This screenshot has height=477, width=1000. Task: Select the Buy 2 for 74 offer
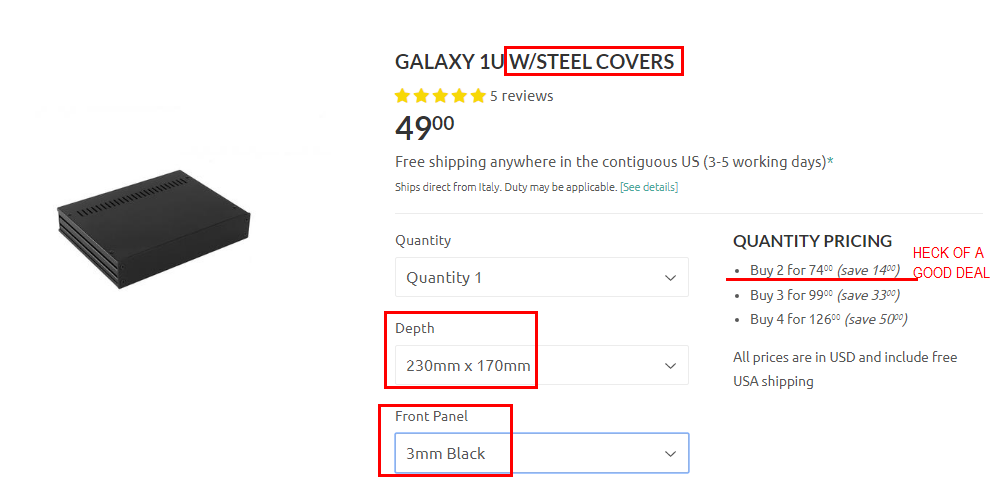coord(825,270)
